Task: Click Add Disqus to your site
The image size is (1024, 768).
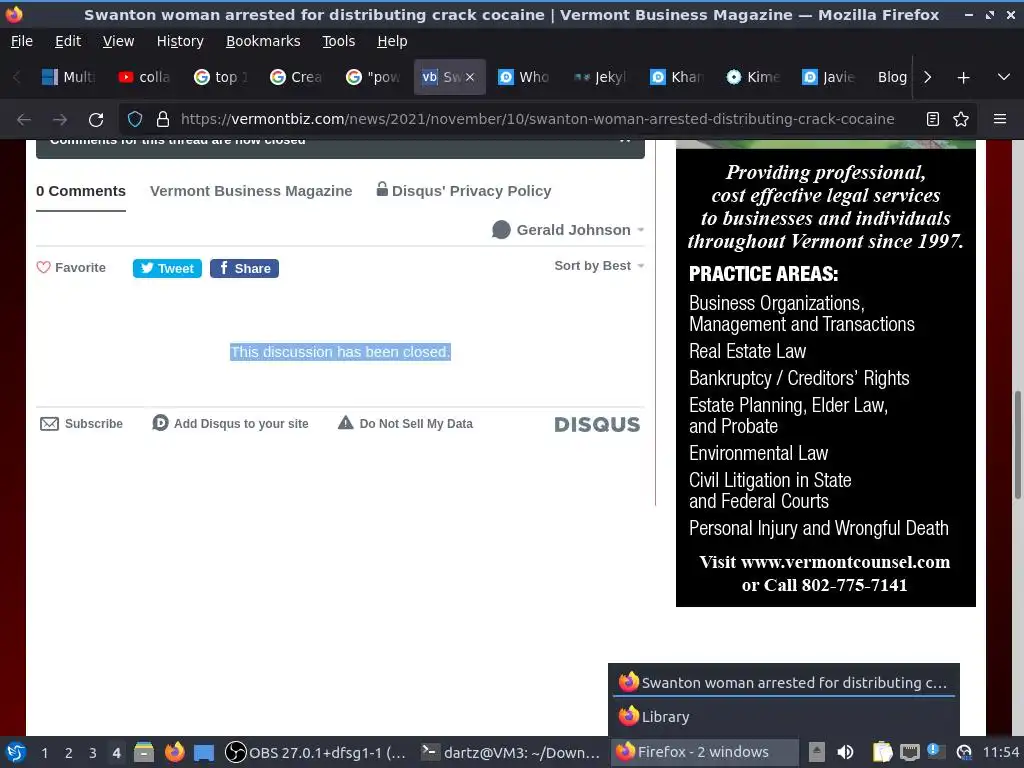Action: (x=231, y=424)
